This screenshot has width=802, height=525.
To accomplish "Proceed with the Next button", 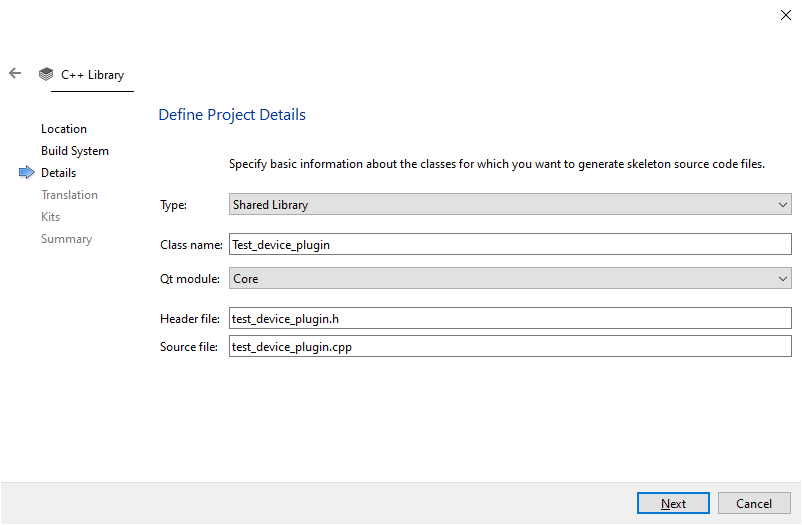I will 673,504.
